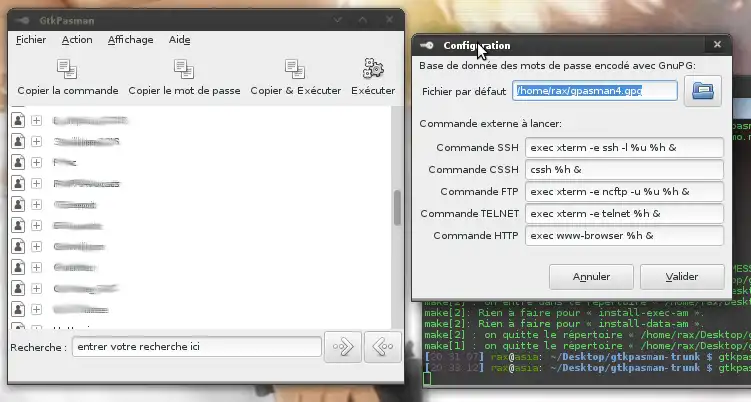Click the Commande CSSH field
Viewport: 751px width, 402px height.
click(x=624, y=170)
